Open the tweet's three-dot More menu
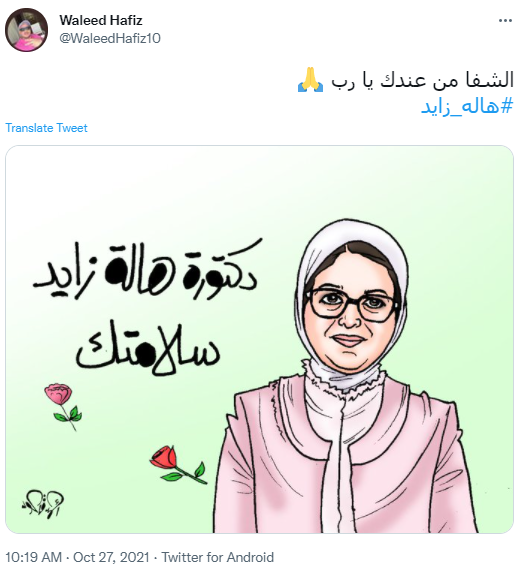This screenshot has height=565, width=529. (505, 21)
